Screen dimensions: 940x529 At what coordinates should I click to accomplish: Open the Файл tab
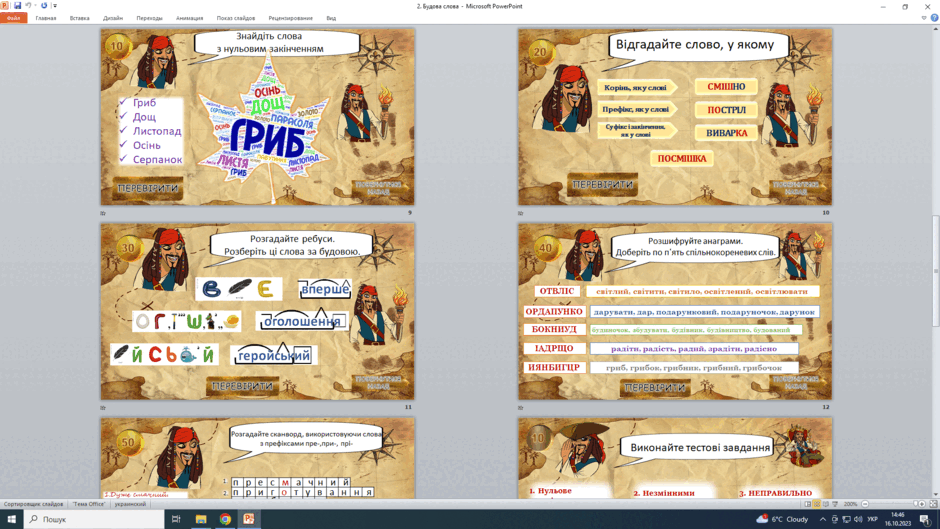tap(13, 18)
